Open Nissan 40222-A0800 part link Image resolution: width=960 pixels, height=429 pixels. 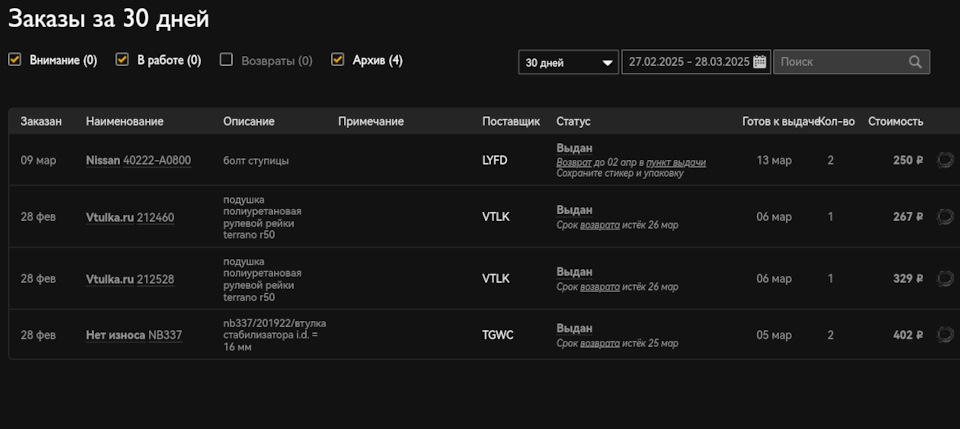pos(138,160)
